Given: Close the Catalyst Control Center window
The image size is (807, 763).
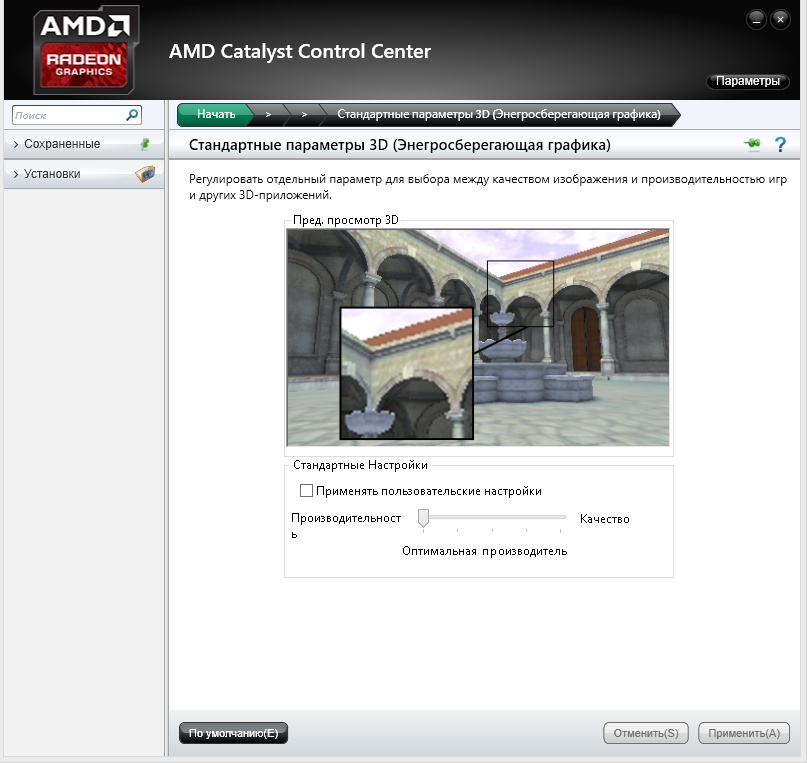Looking at the screenshot, I should (780, 20).
